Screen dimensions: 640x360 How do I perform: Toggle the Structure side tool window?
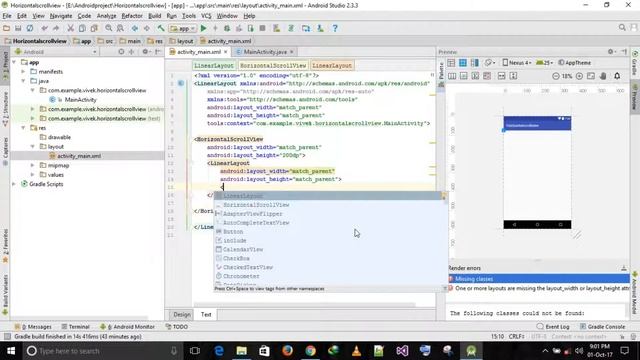[5, 108]
